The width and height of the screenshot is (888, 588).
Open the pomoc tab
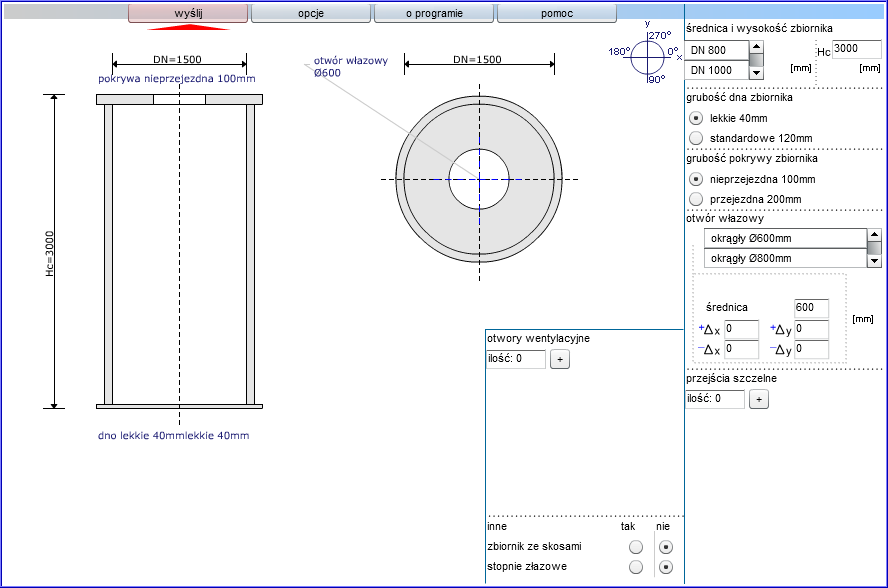tap(557, 13)
